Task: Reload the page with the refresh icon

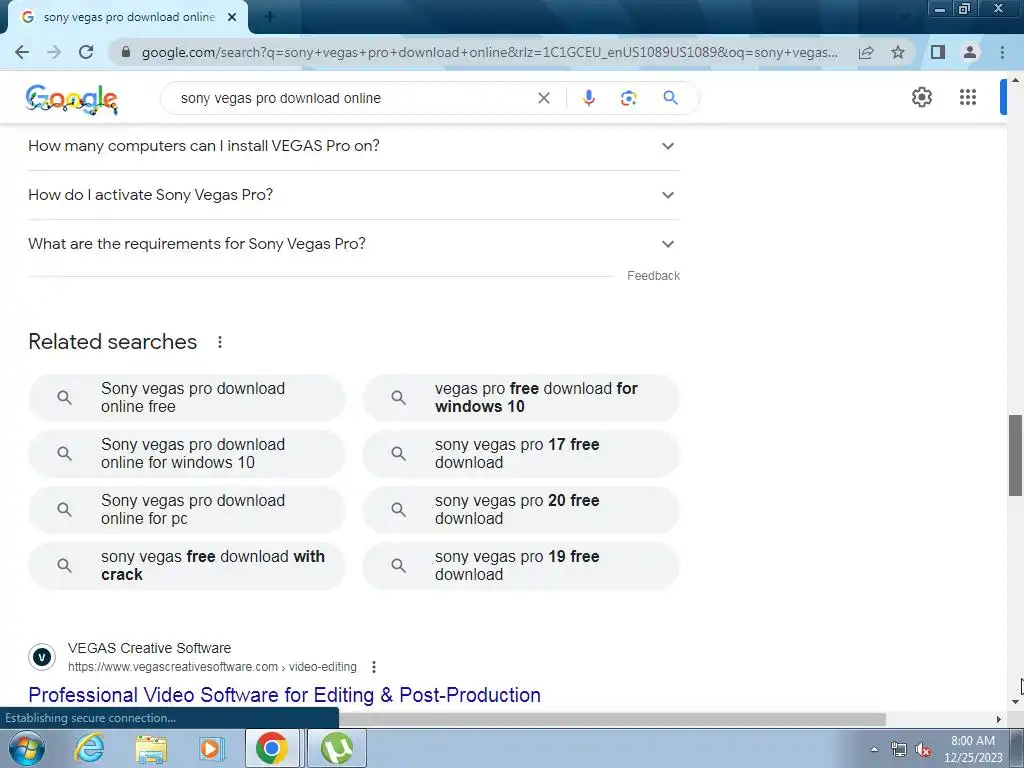Action: click(86, 52)
